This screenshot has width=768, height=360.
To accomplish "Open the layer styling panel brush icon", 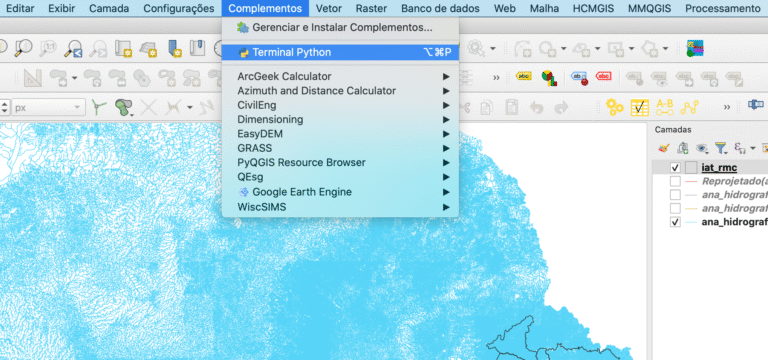I will tap(664, 147).
